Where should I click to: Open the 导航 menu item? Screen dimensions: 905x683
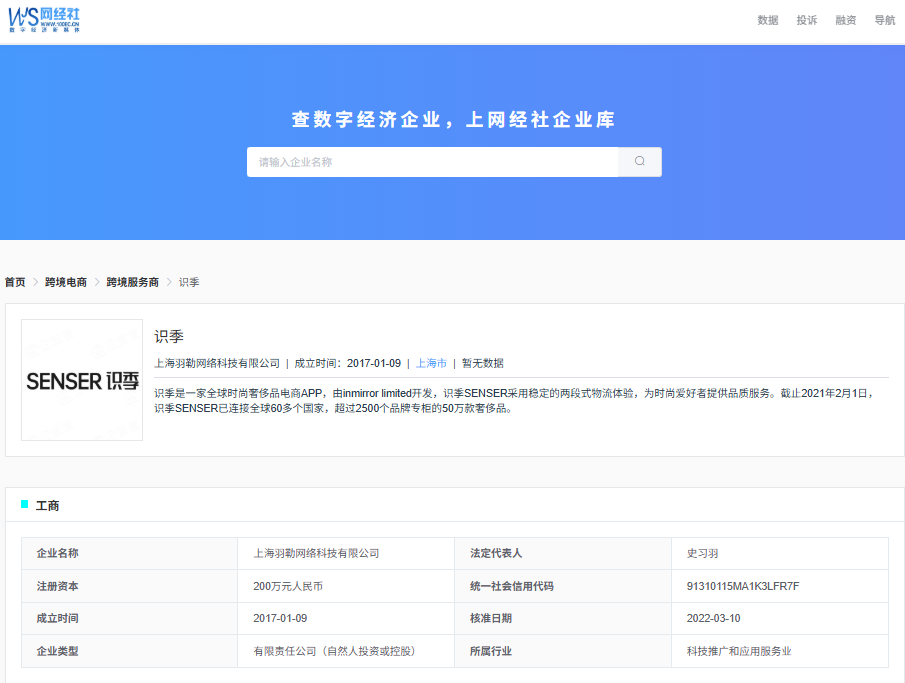point(884,20)
